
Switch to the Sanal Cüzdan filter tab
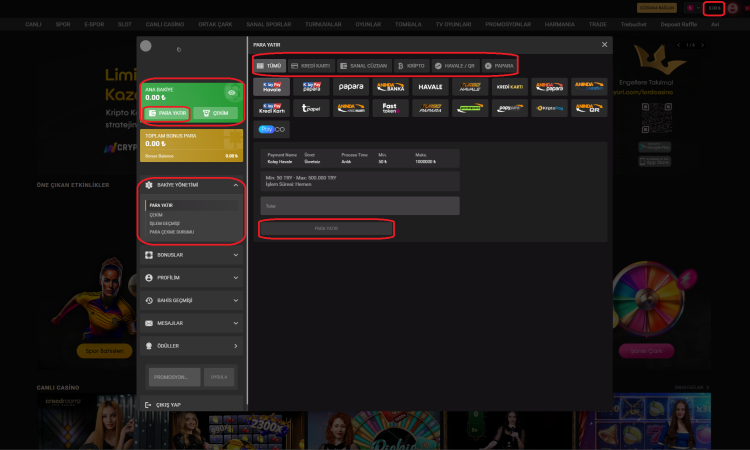[x=364, y=66]
